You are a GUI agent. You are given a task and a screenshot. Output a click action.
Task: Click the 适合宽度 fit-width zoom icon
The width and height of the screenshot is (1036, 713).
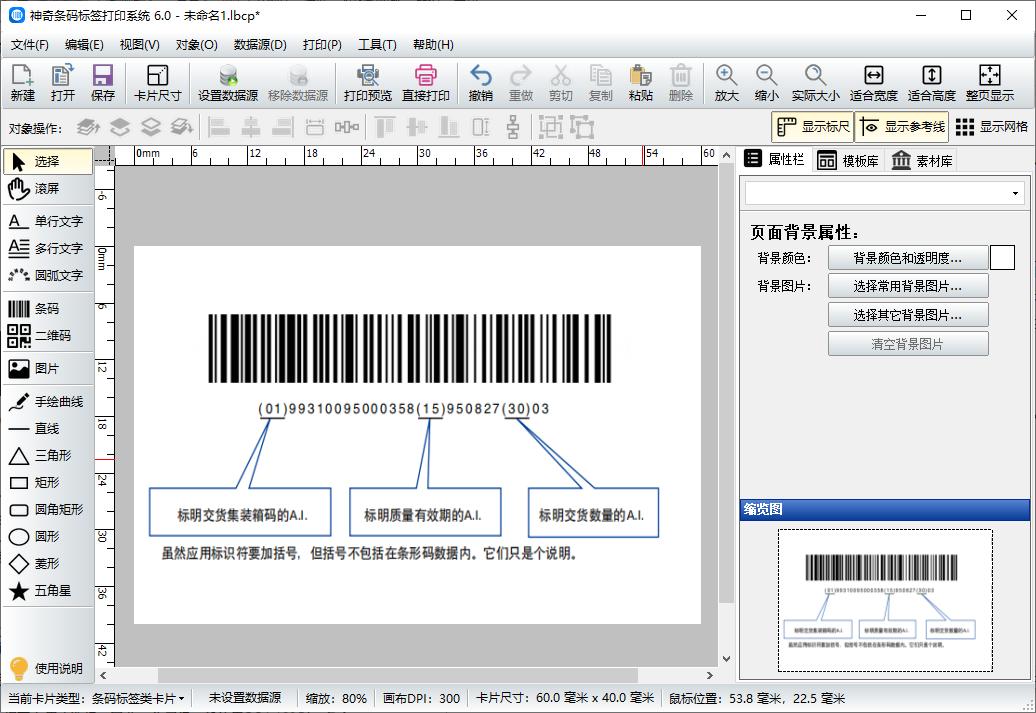pos(876,80)
